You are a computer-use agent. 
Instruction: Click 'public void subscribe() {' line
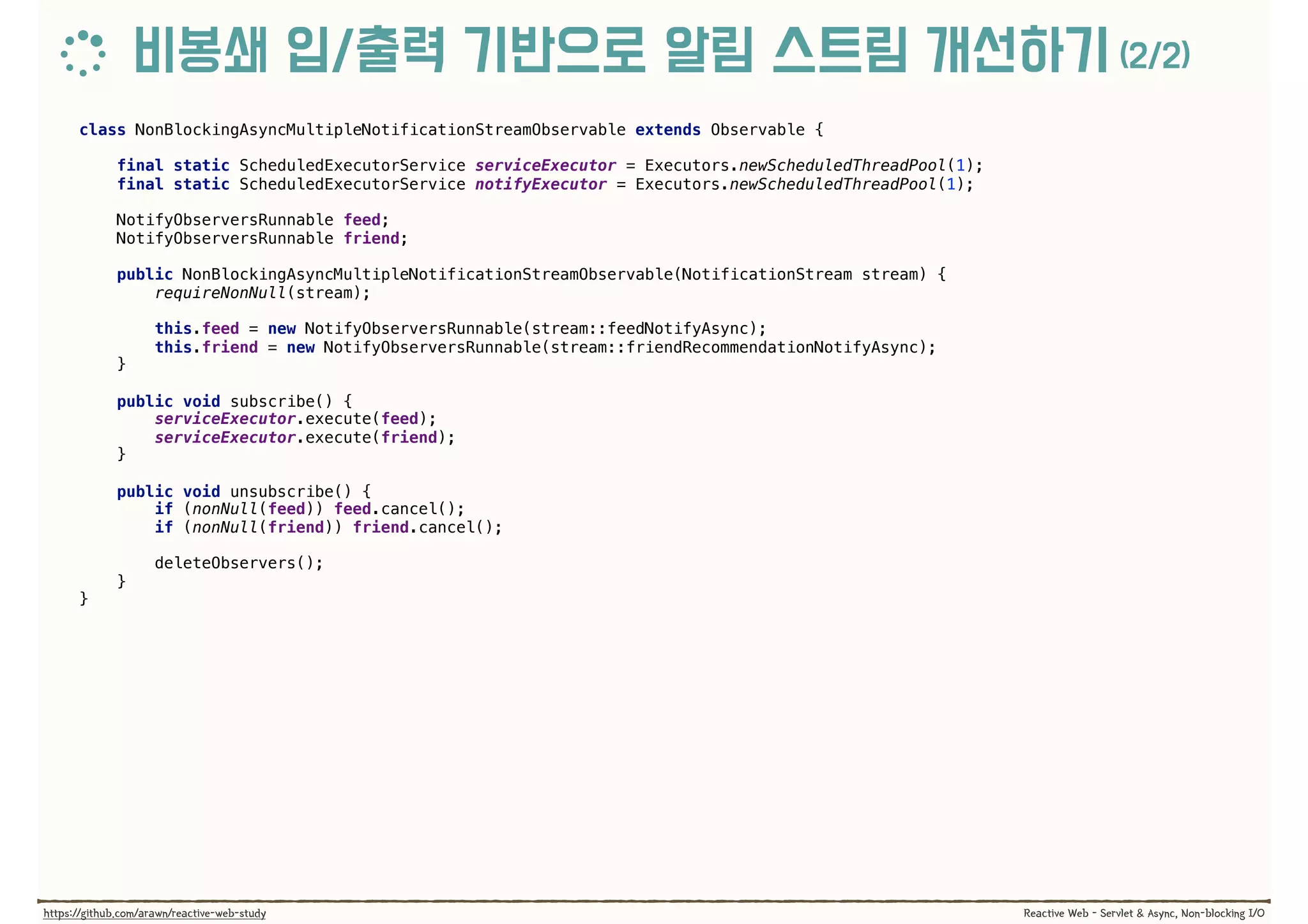[x=234, y=401]
